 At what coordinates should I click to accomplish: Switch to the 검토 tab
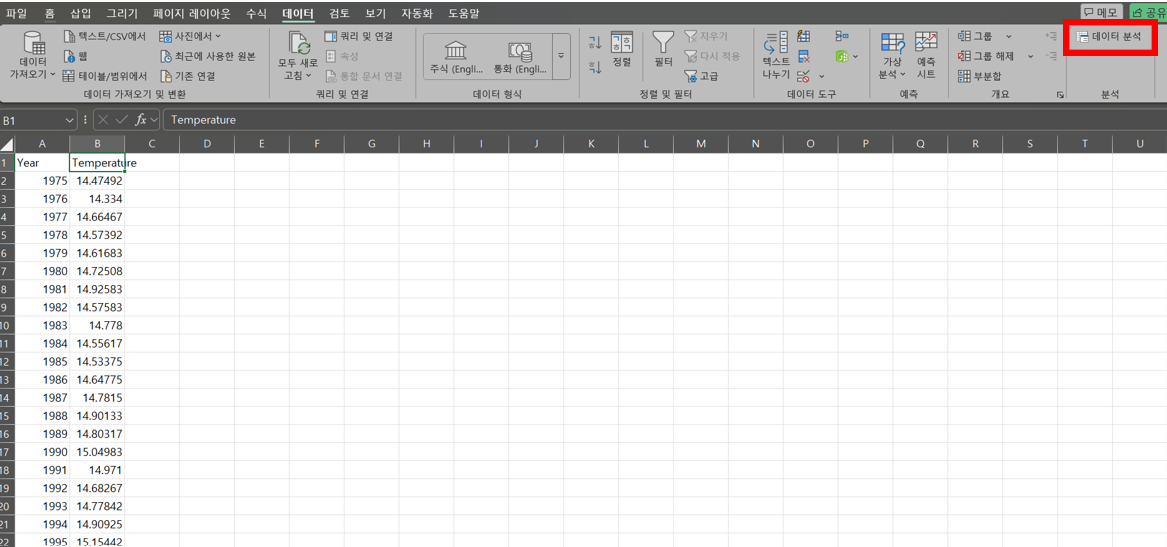339,13
